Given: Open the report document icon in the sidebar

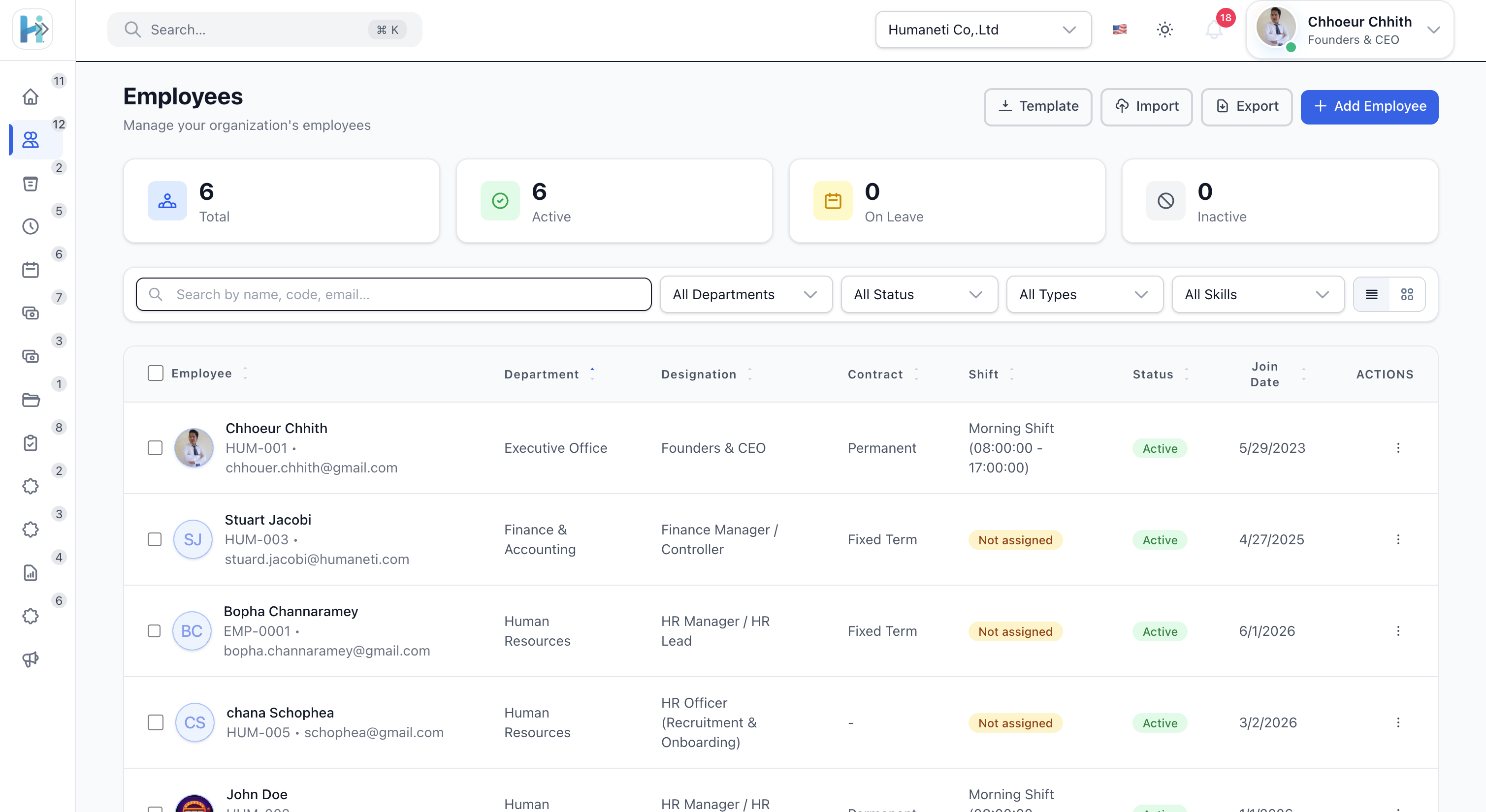Looking at the screenshot, I should pyautogui.click(x=31, y=573).
